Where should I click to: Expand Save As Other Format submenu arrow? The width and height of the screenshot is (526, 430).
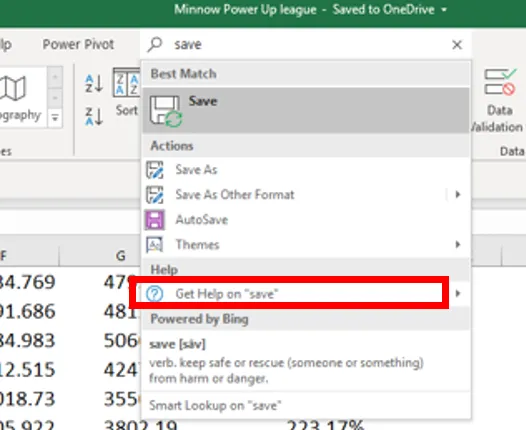point(458,195)
